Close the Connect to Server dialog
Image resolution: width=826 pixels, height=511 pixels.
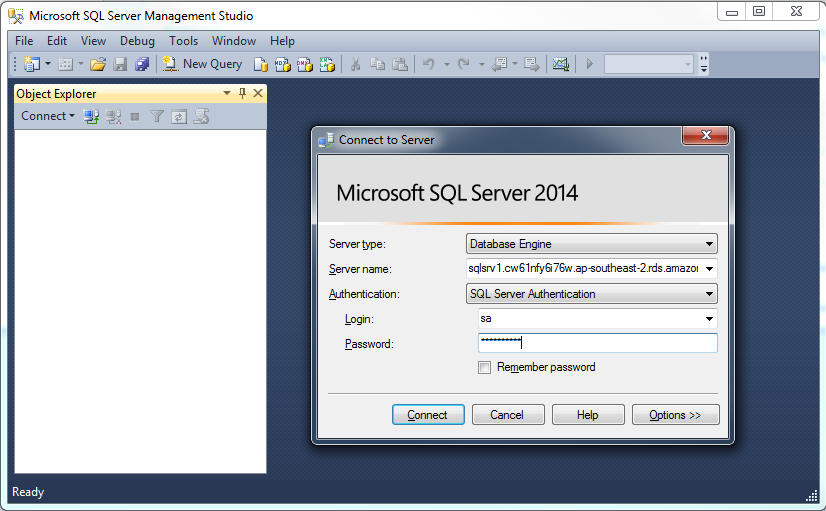click(706, 135)
